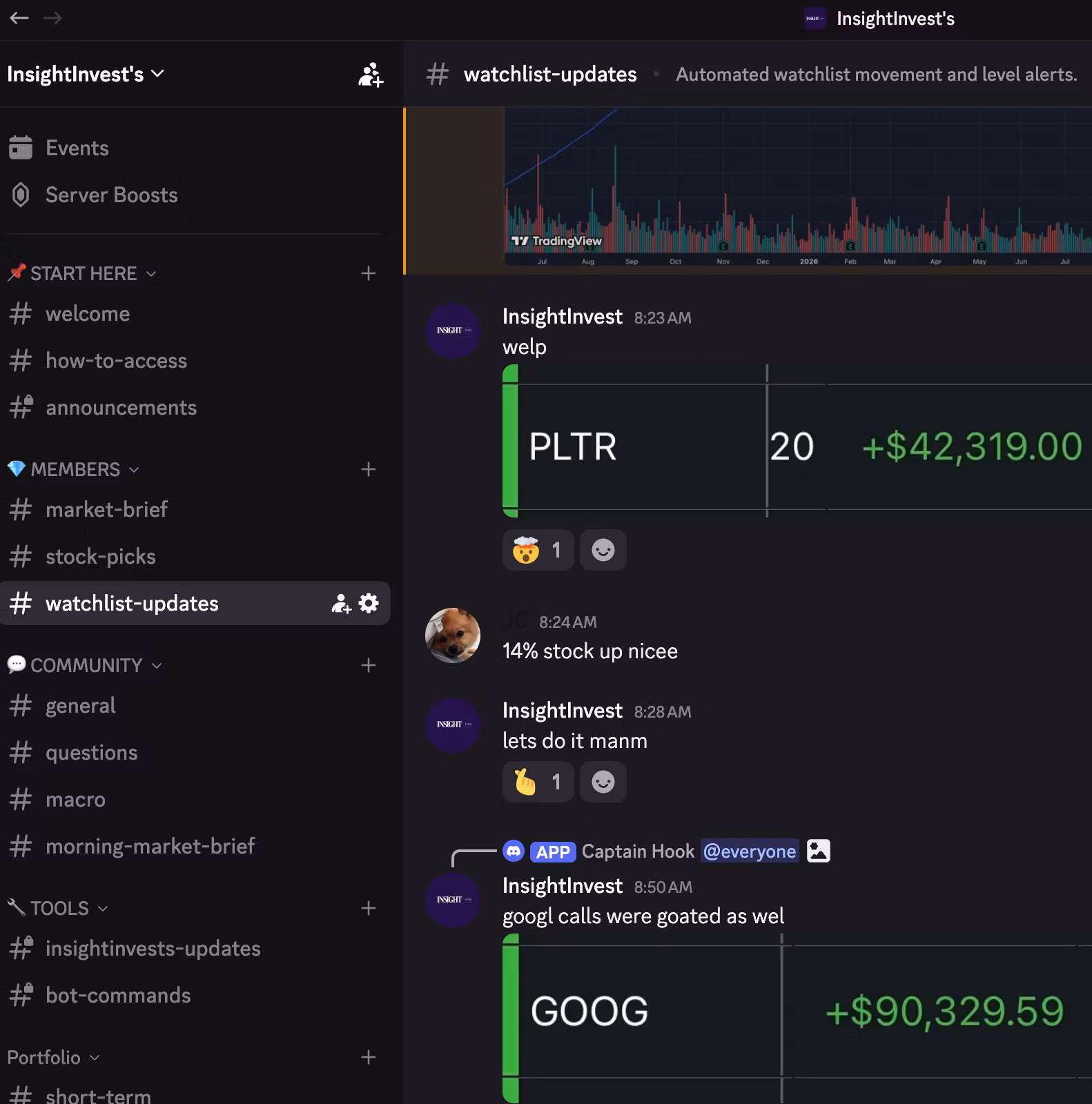Open the questions channel
The height and width of the screenshot is (1104, 1092).
[195, 752]
